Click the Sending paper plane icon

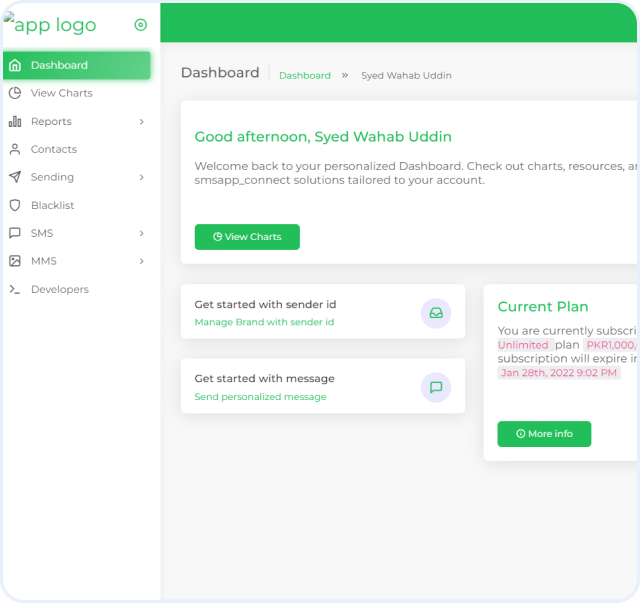[x=15, y=177]
